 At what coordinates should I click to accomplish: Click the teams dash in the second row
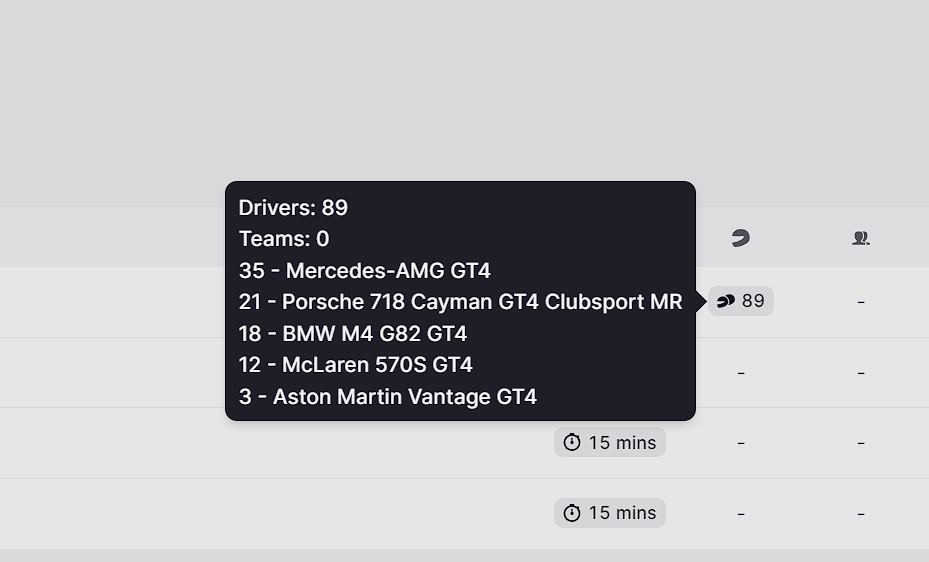861,373
